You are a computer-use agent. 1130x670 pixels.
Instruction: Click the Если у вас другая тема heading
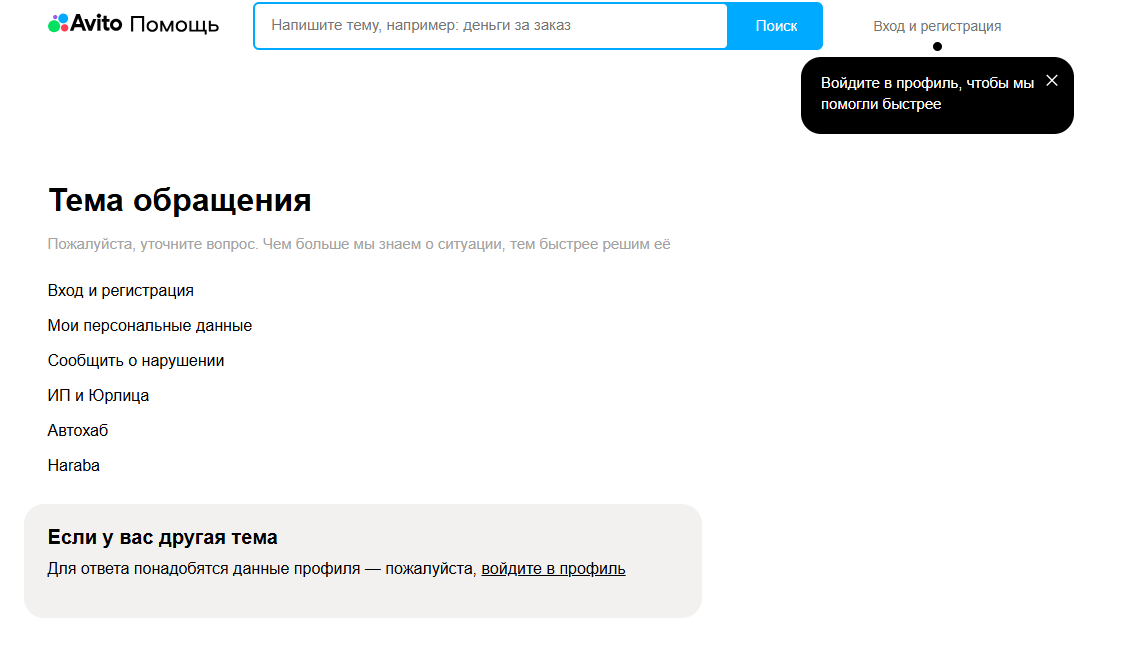pos(162,537)
